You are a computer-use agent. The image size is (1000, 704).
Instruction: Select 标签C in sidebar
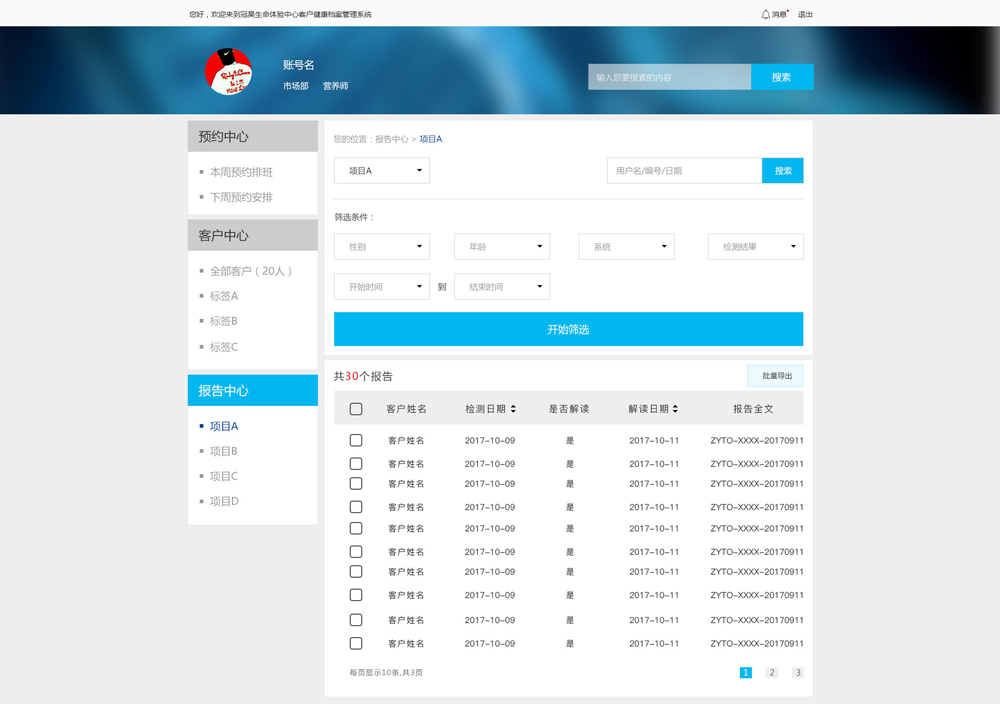(x=224, y=347)
